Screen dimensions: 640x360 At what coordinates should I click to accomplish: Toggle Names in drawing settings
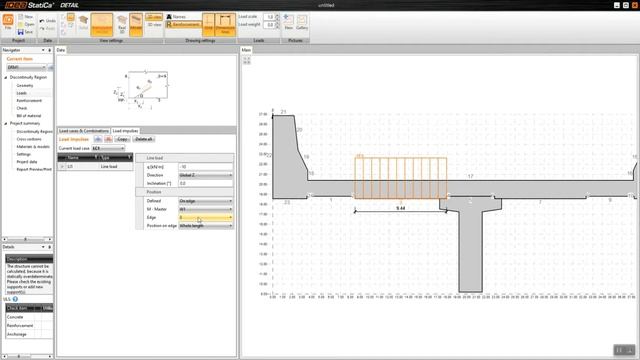176,17
